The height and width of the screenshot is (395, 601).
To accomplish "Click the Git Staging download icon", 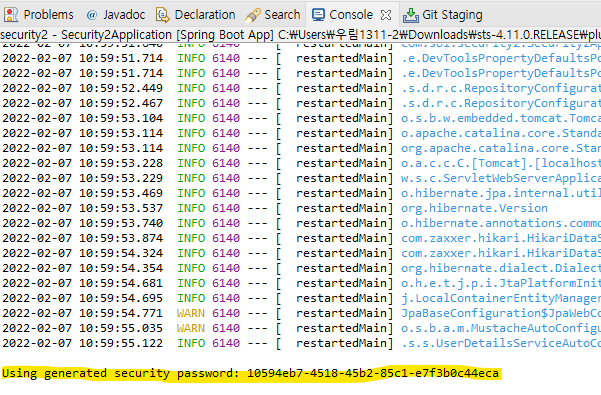I will [x=411, y=15].
